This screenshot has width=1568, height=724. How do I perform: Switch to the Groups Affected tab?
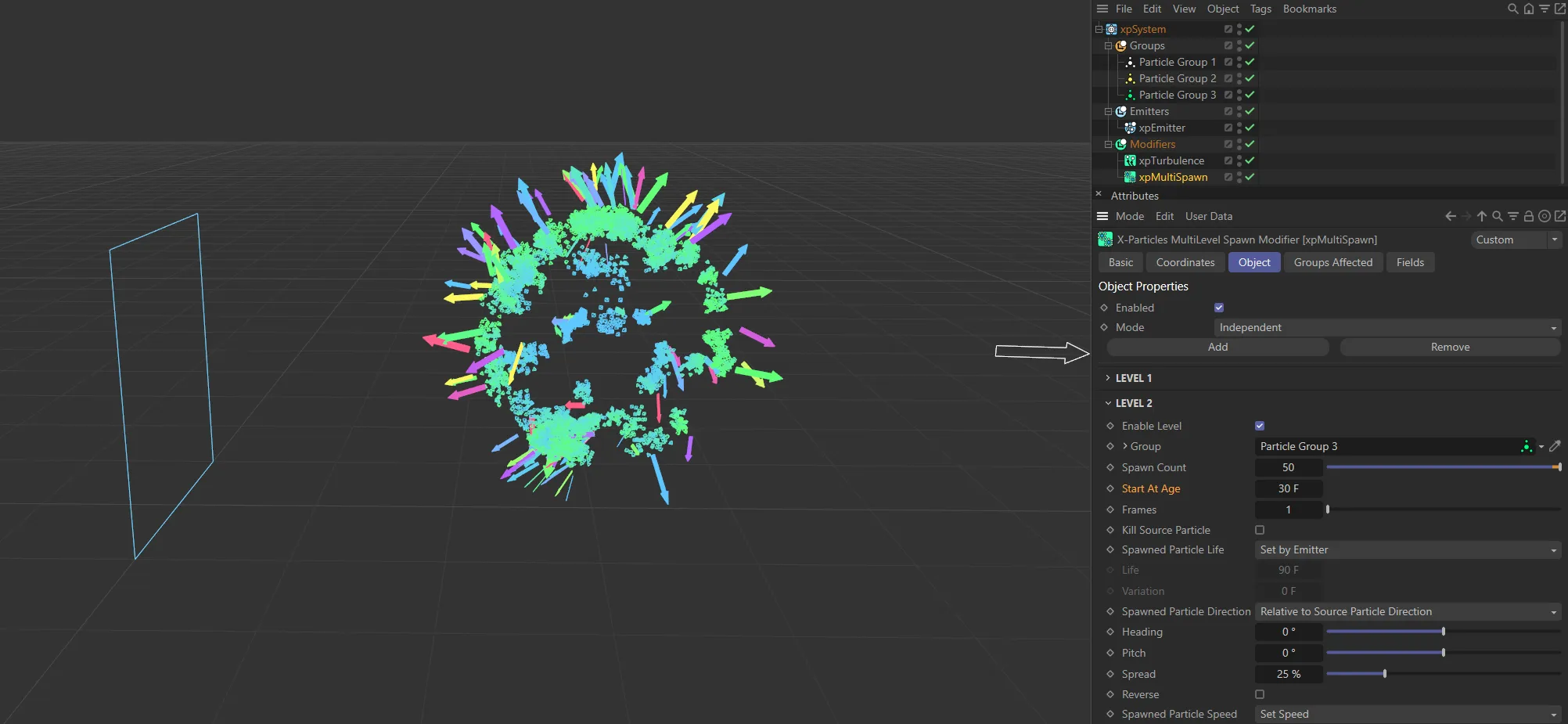tap(1332, 262)
